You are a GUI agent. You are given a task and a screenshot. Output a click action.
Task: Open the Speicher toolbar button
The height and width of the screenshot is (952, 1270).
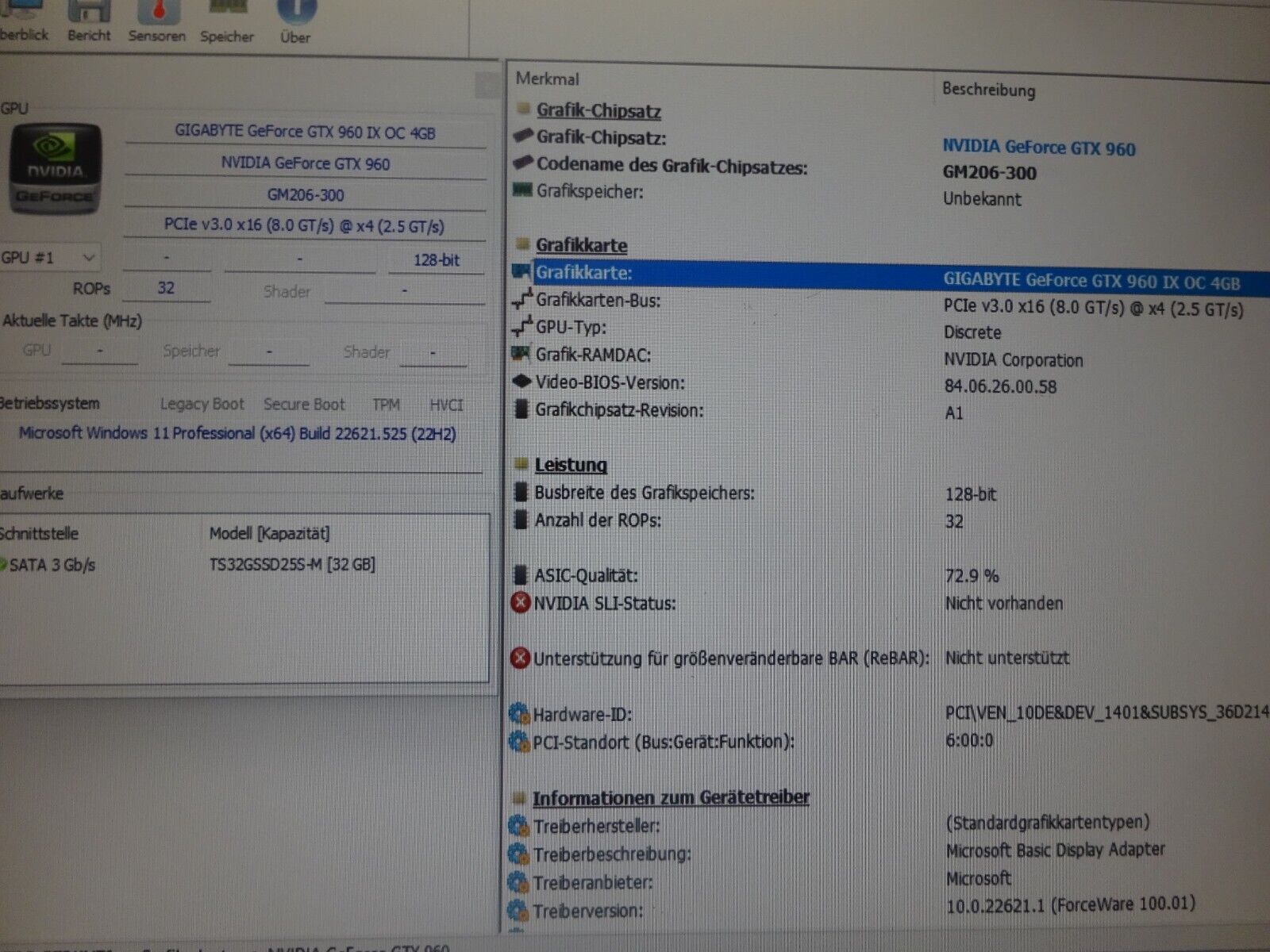(x=227, y=22)
